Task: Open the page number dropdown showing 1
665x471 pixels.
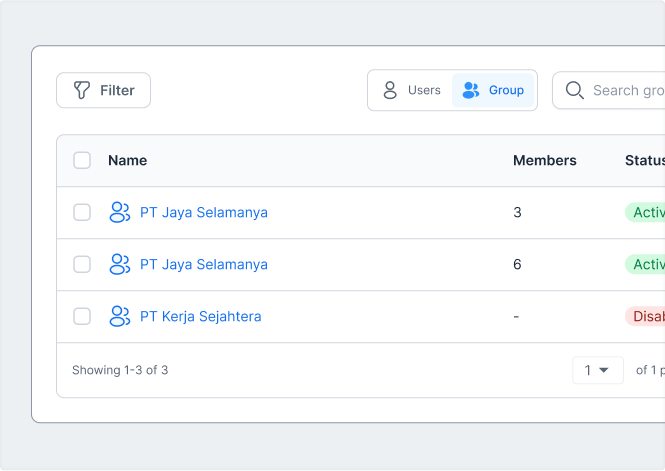Action: (598, 370)
